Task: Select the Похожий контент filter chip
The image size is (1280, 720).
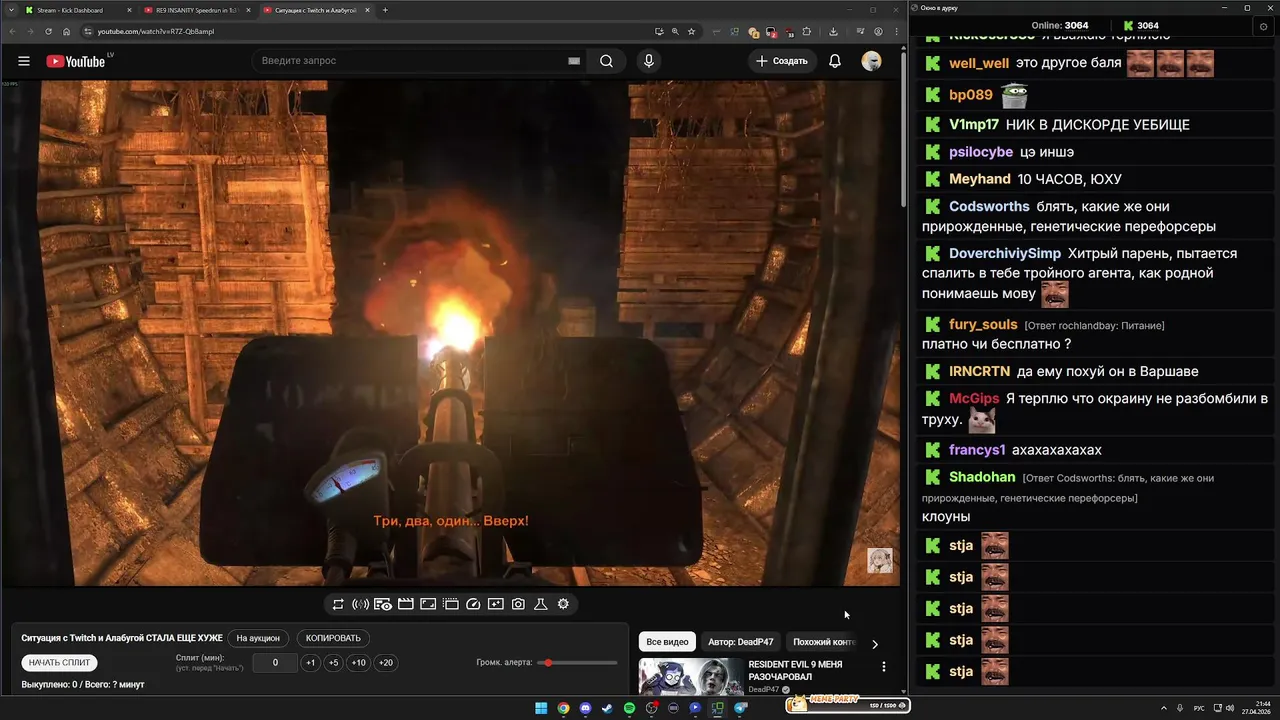Action: (x=824, y=642)
